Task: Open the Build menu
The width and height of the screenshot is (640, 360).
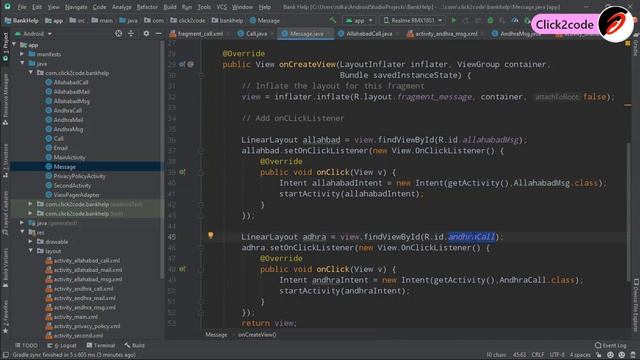Action: point(170,7)
